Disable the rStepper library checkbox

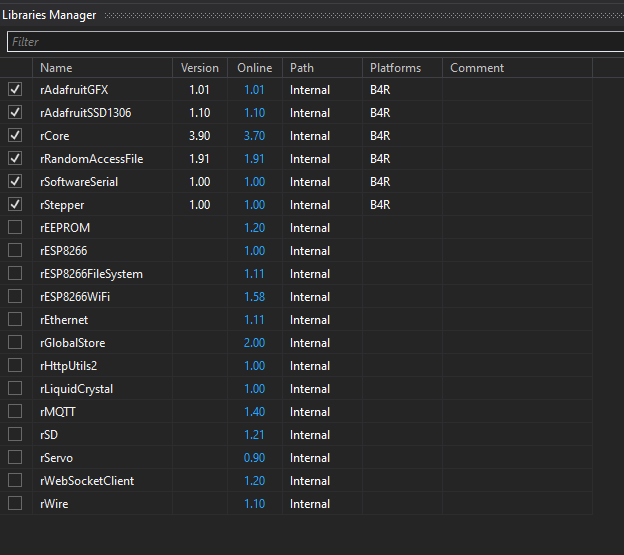click(x=15, y=205)
